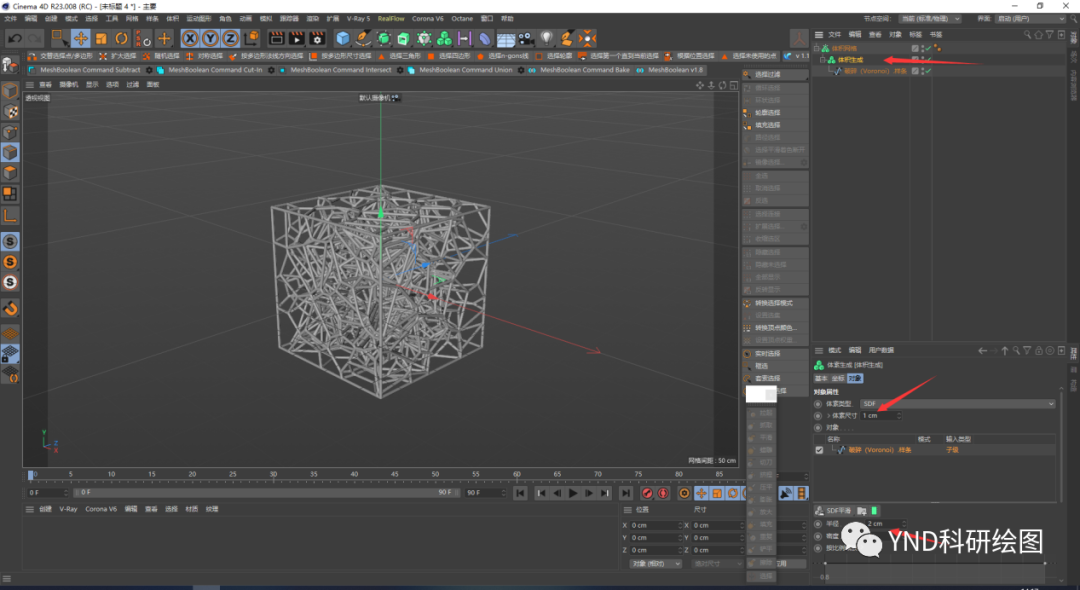Go to the start of the animation
The height and width of the screenshot is (590, 1080).
click(x=520, y=493)
